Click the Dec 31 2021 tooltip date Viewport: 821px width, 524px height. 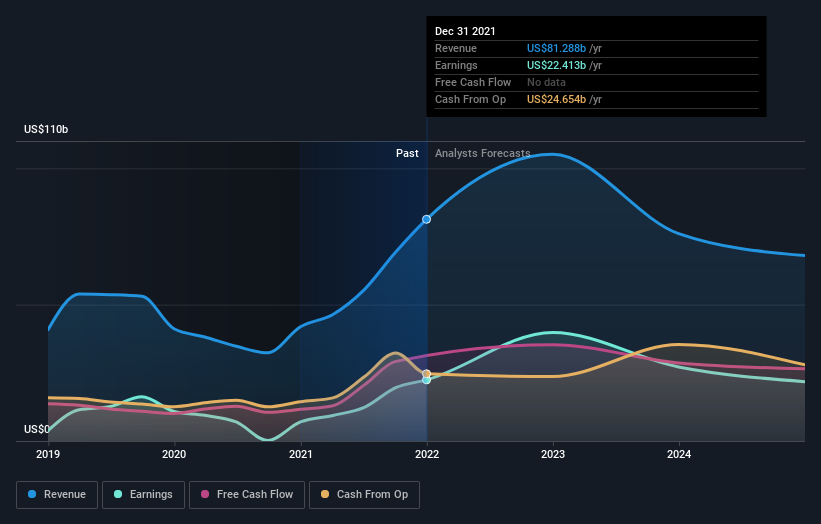[465, 31]
